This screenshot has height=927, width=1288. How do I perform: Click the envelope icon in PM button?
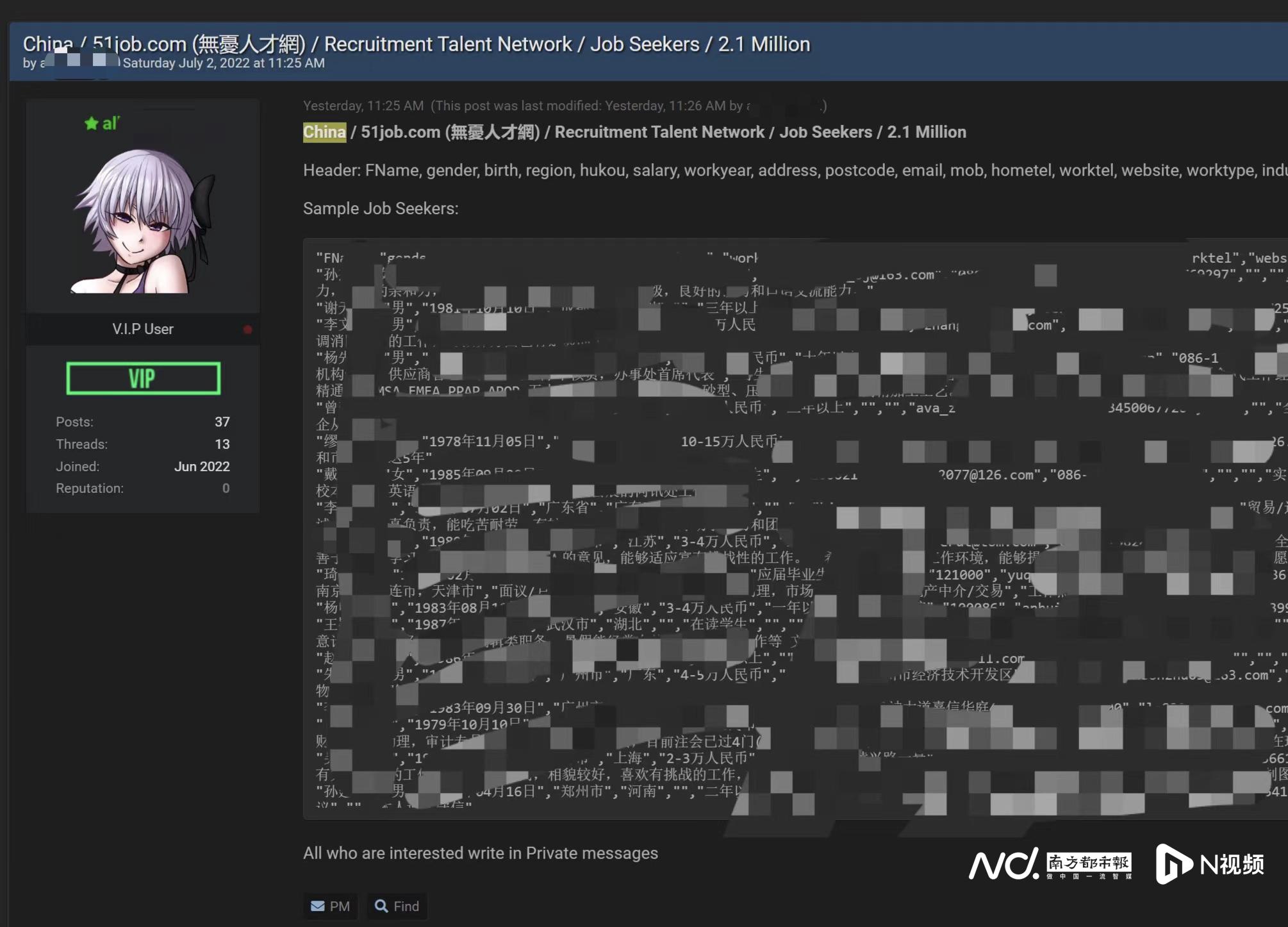317,906
